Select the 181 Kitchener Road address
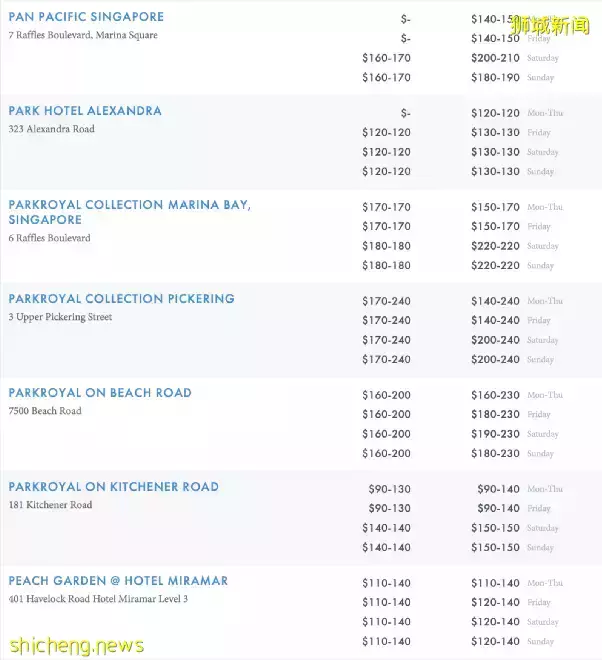The width and height of the screenshot is (602, 660). [50, 506]
